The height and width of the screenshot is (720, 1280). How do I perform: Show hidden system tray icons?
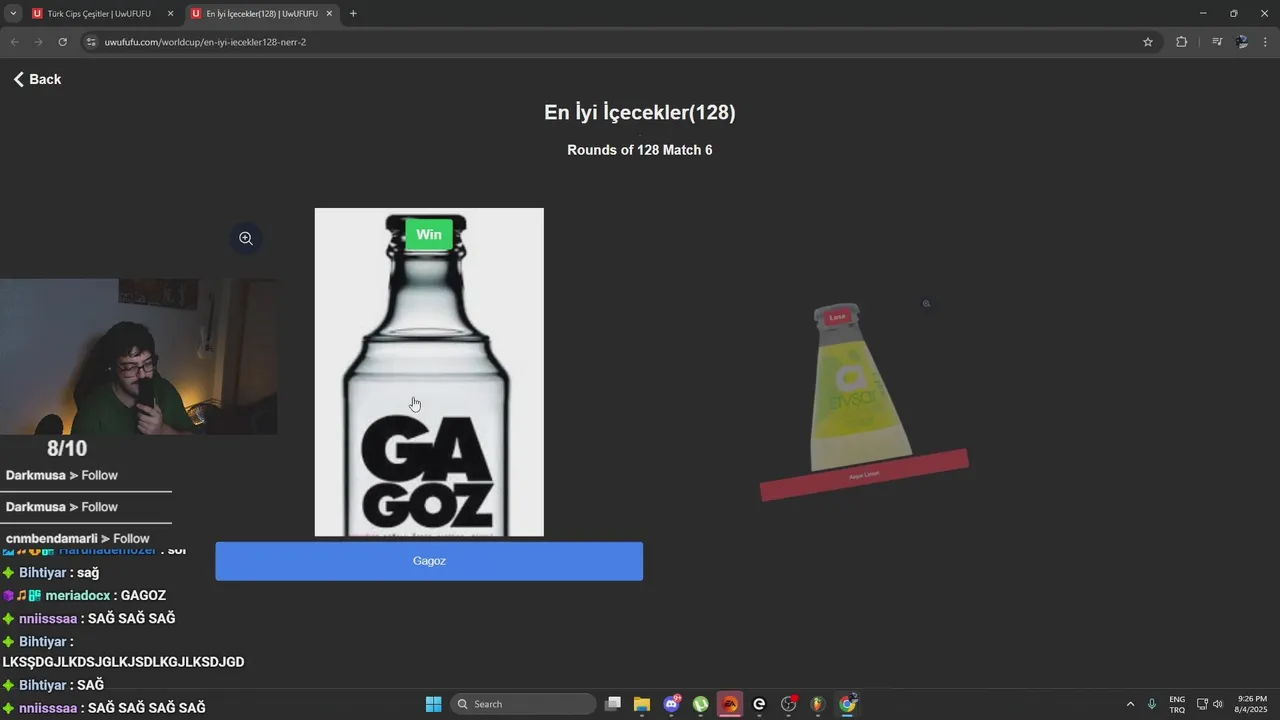pyautogui.click(x=1130, y=704)
